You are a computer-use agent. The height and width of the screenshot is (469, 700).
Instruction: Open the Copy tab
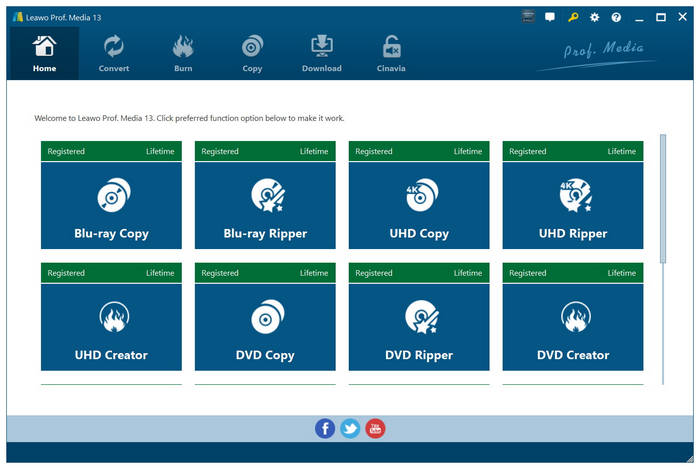point(252,54)
